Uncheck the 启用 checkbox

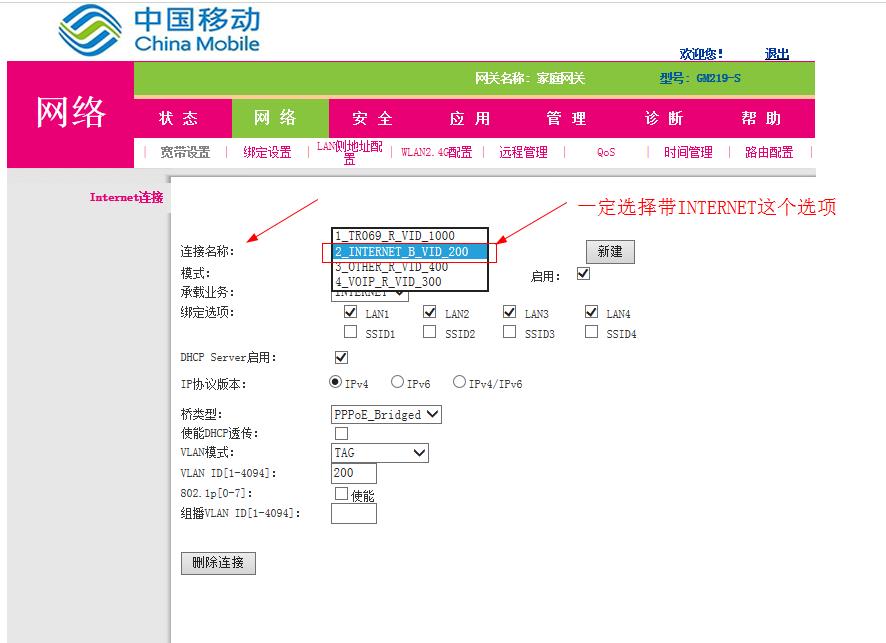tap(582, 272)
